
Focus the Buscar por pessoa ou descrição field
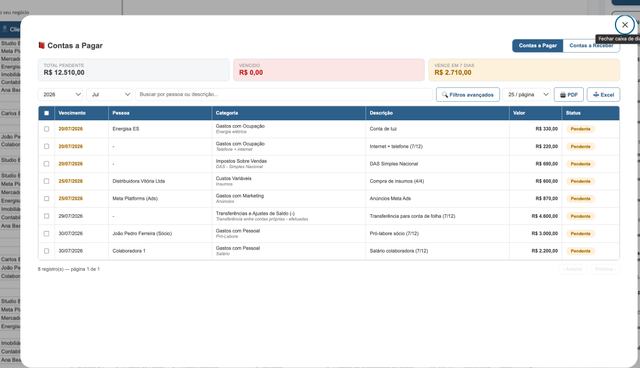pyautogui.click(x=284, y=95)
